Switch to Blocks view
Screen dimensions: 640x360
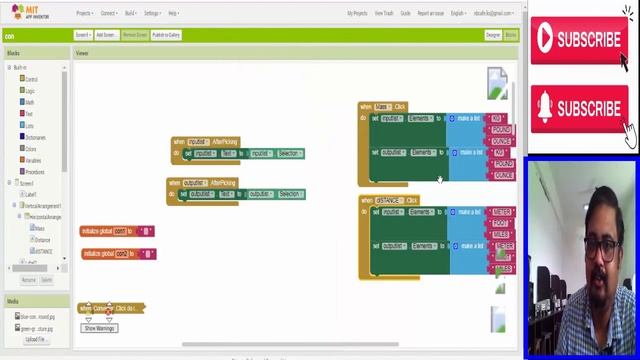coord(511,35)
